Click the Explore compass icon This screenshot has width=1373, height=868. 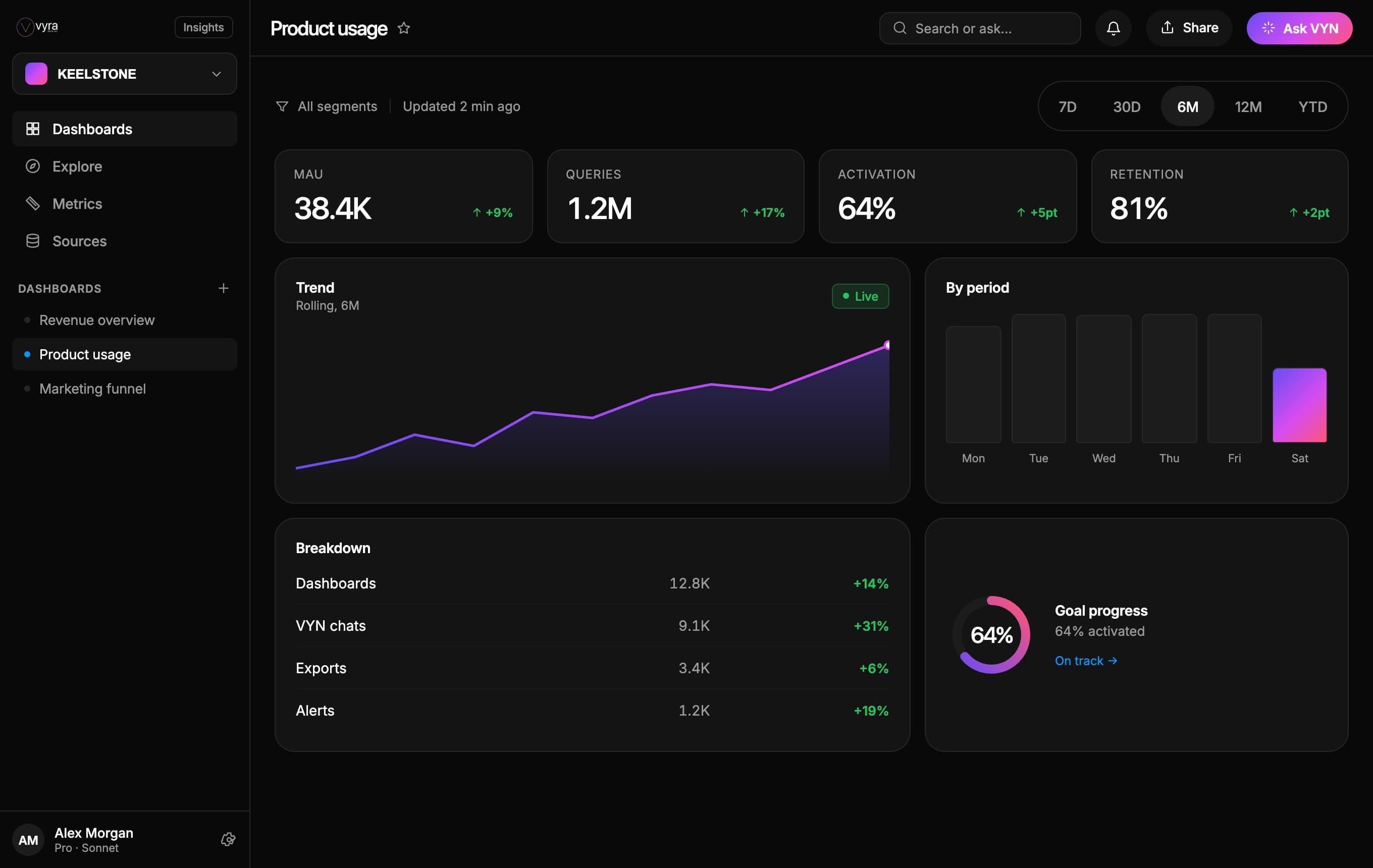(32, 166)
